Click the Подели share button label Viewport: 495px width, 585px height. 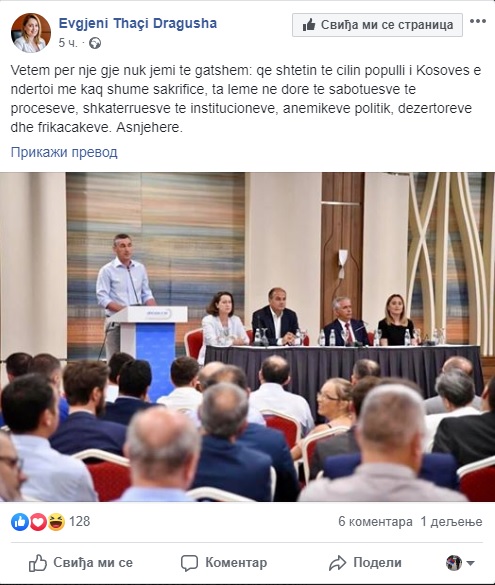click(x=377, y=563)
